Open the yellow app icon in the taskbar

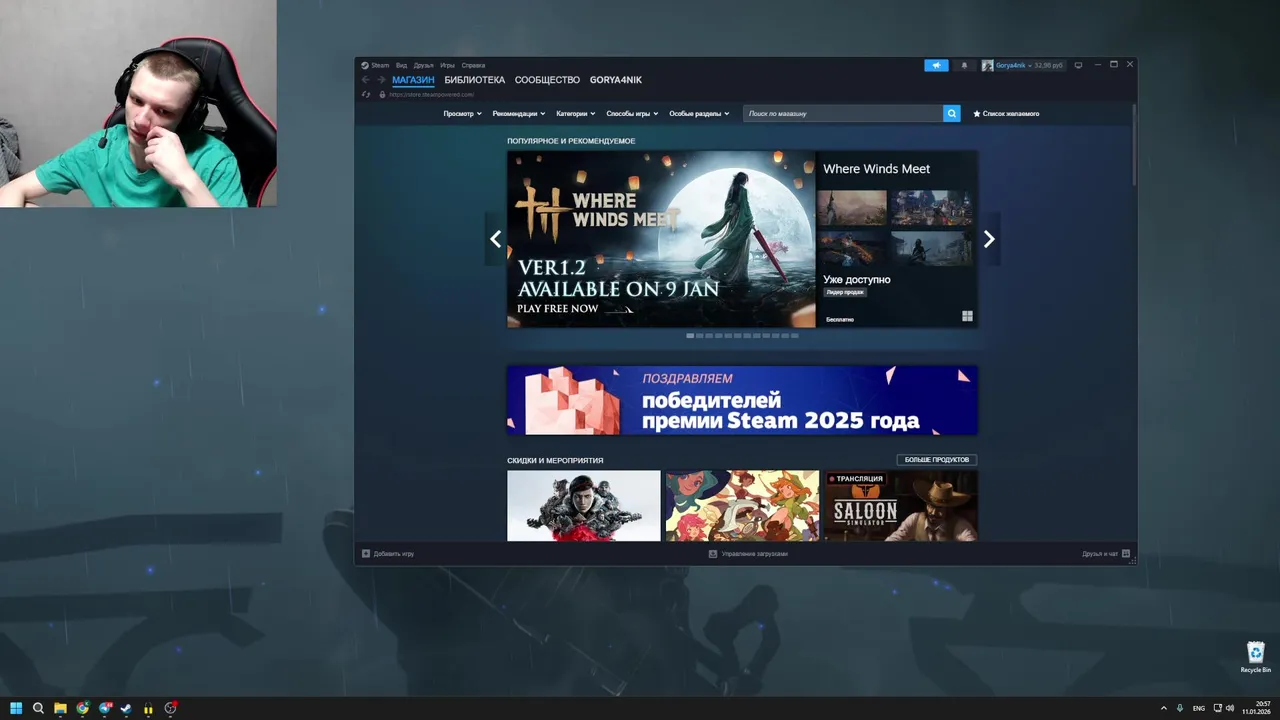[148, 708]
